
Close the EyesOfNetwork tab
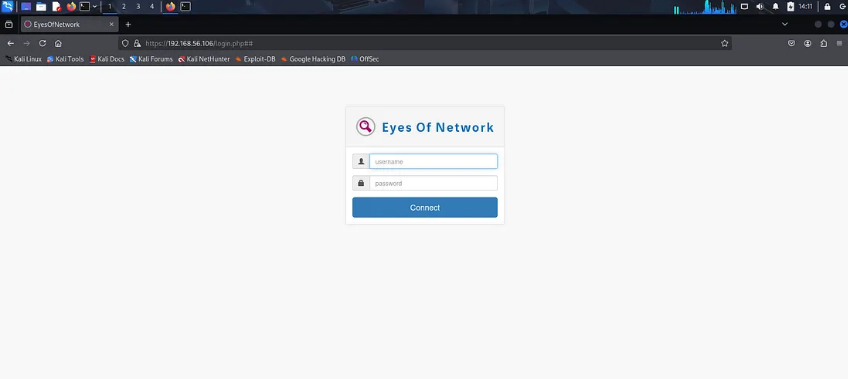coord(111,24)
